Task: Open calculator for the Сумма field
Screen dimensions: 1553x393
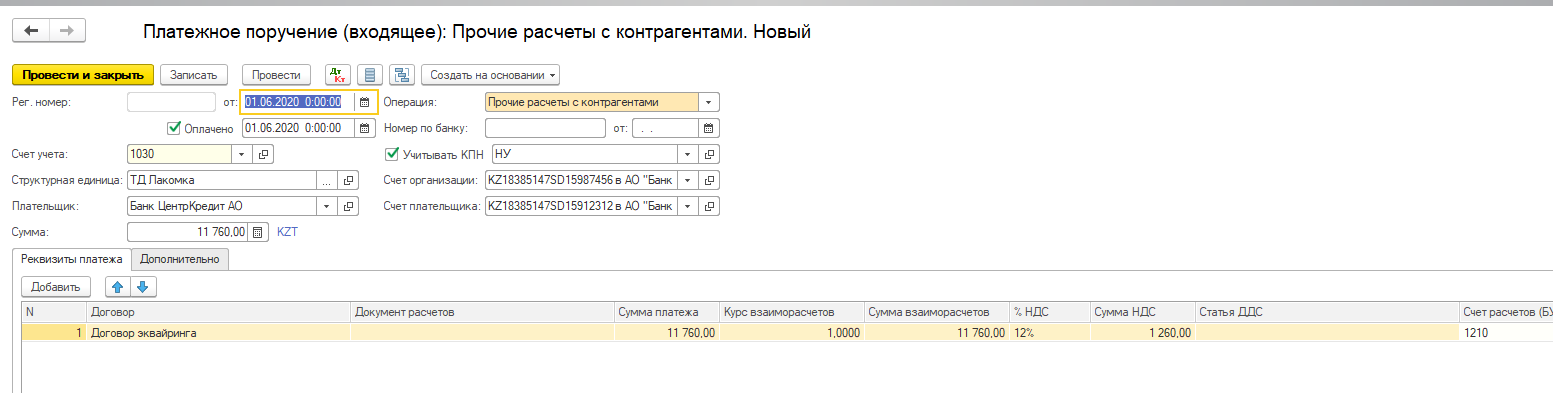Action: click(x=257, y=232)
